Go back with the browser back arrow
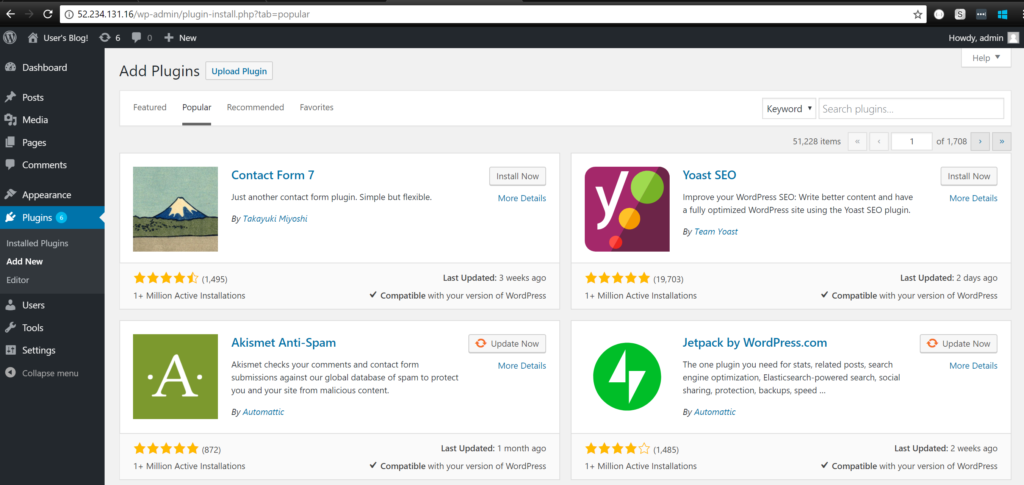This screenshot has width=1024, height=485. pos(10,14)
